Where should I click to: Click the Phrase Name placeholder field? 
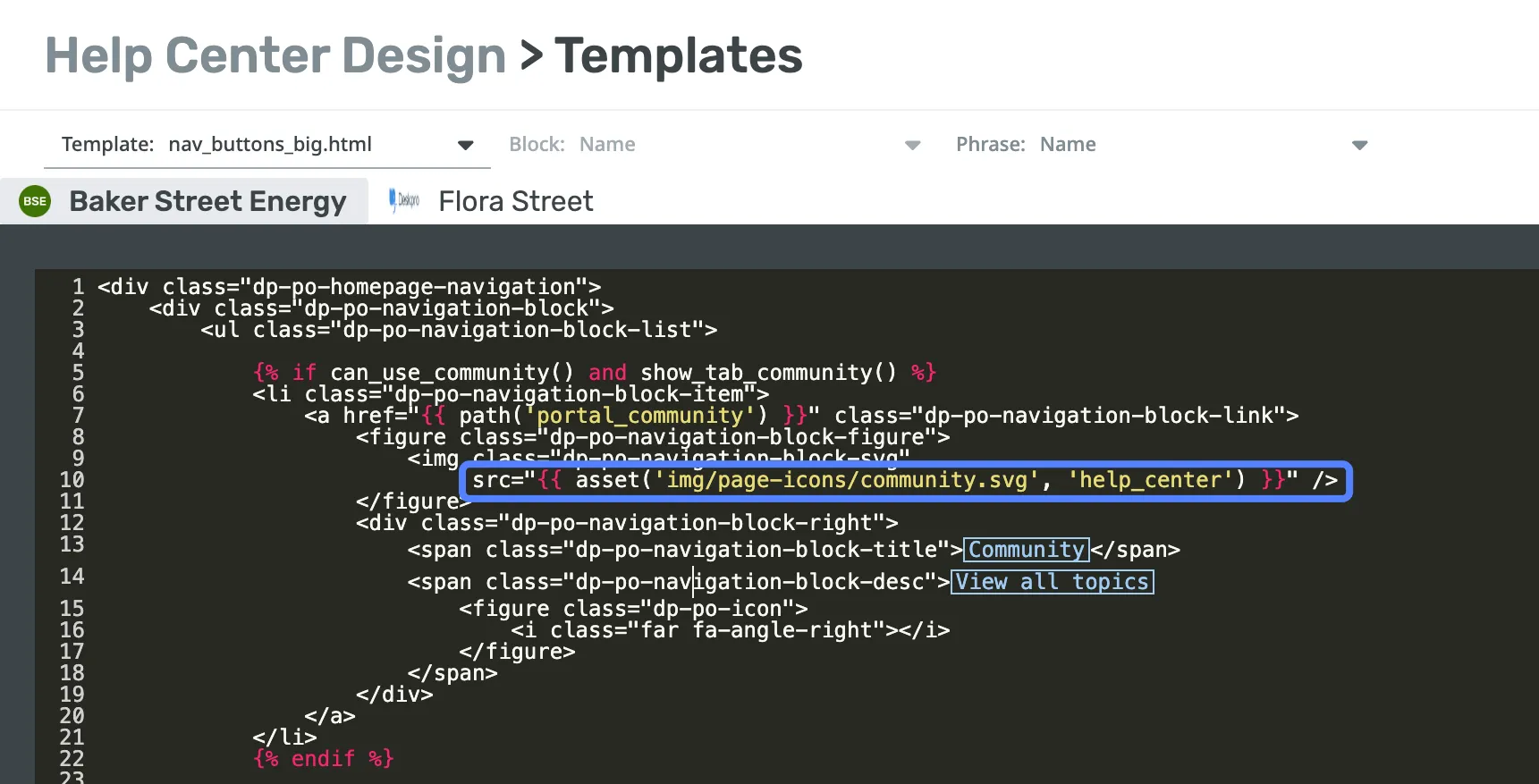pyautogui.click(x=1068, y=145)
